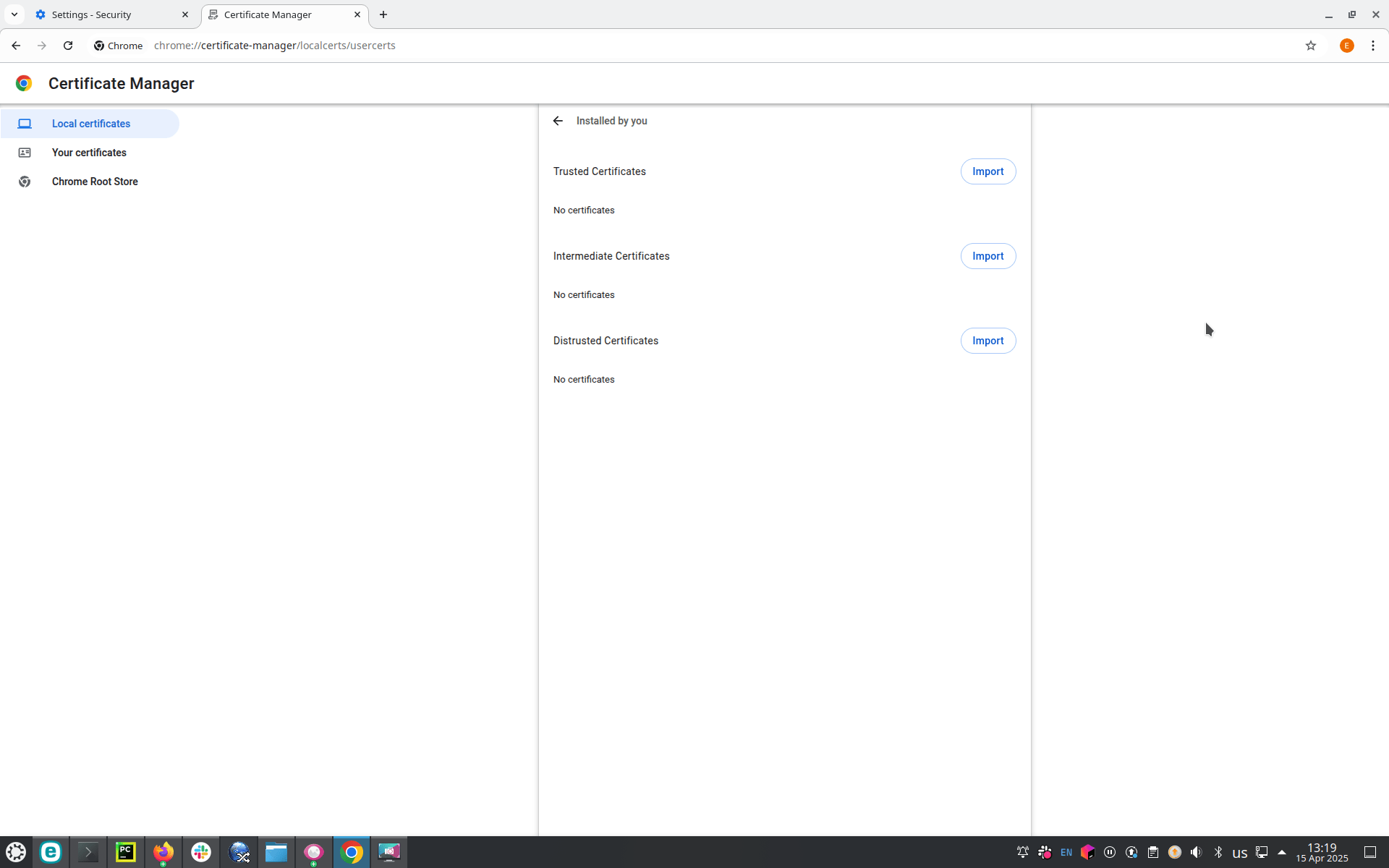The width and height of the screenshot is (1389, 868).
Task: Click Chrome logo beside Certificate Manager title
Action: point(24,83)
